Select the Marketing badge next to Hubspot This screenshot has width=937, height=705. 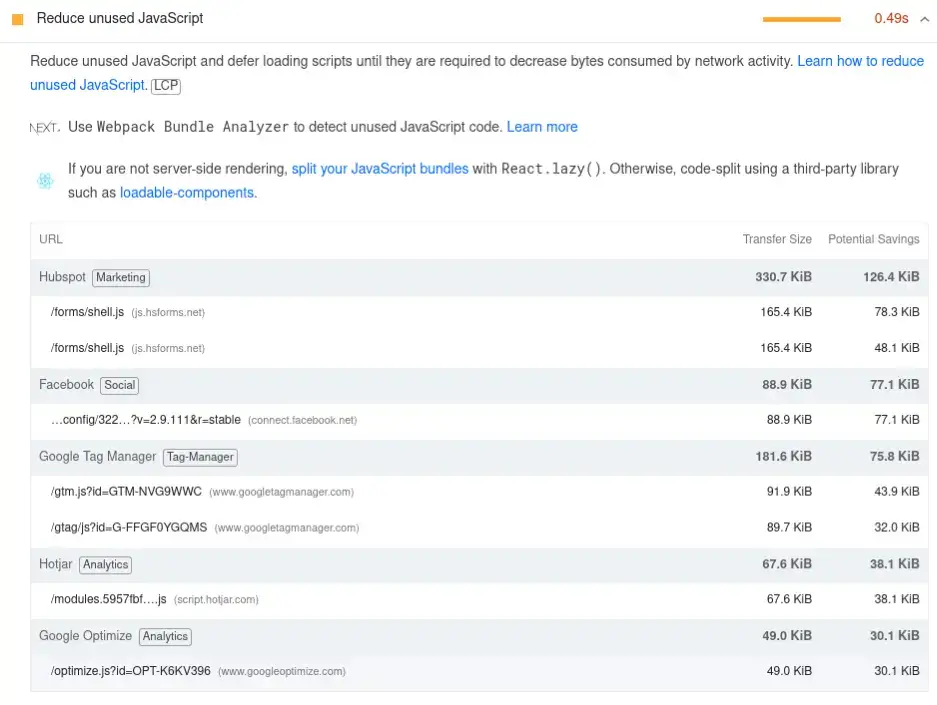click(120, 278)
